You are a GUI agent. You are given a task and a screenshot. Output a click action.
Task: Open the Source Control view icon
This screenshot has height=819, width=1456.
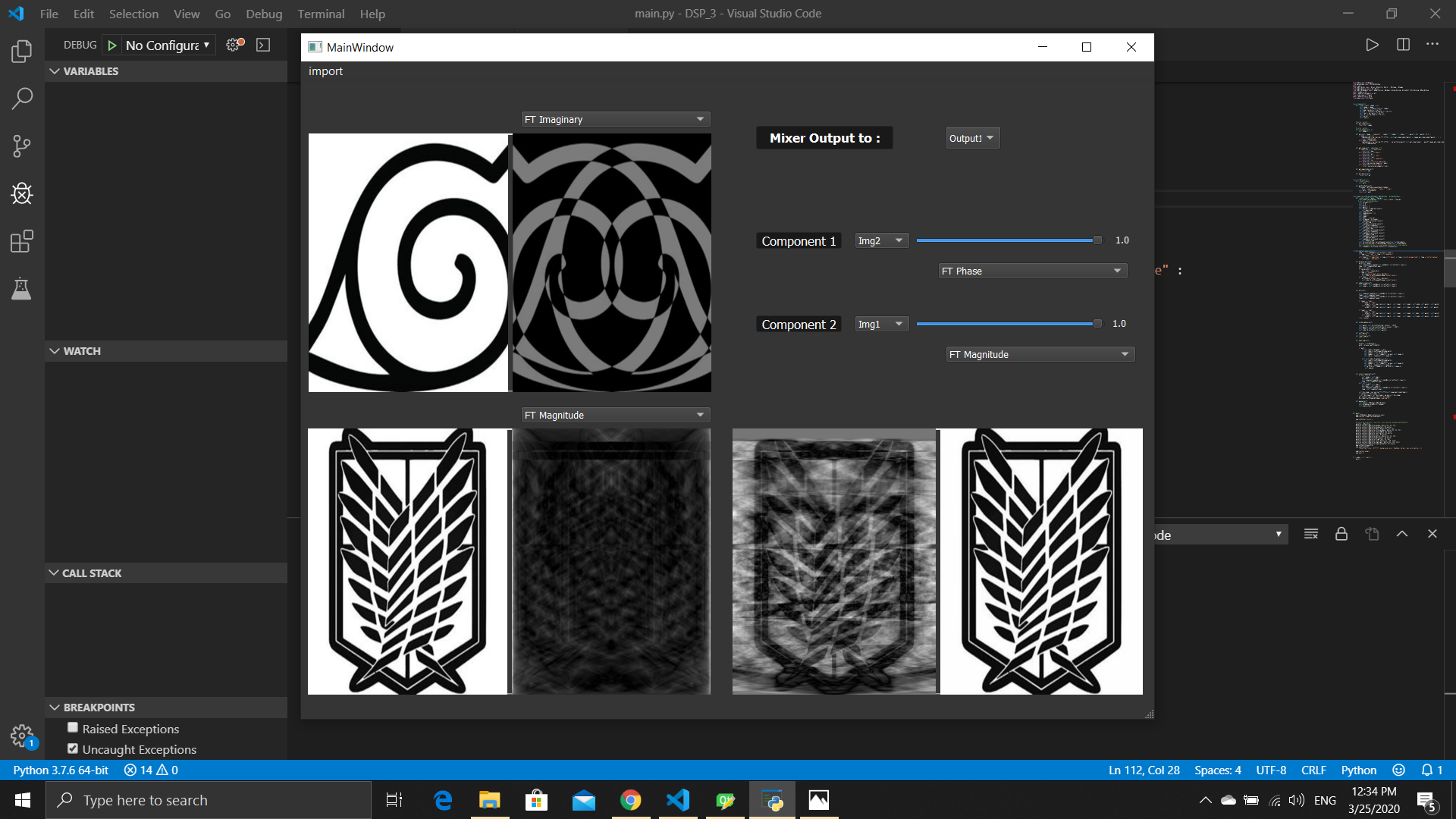click(x=22, y=146)
